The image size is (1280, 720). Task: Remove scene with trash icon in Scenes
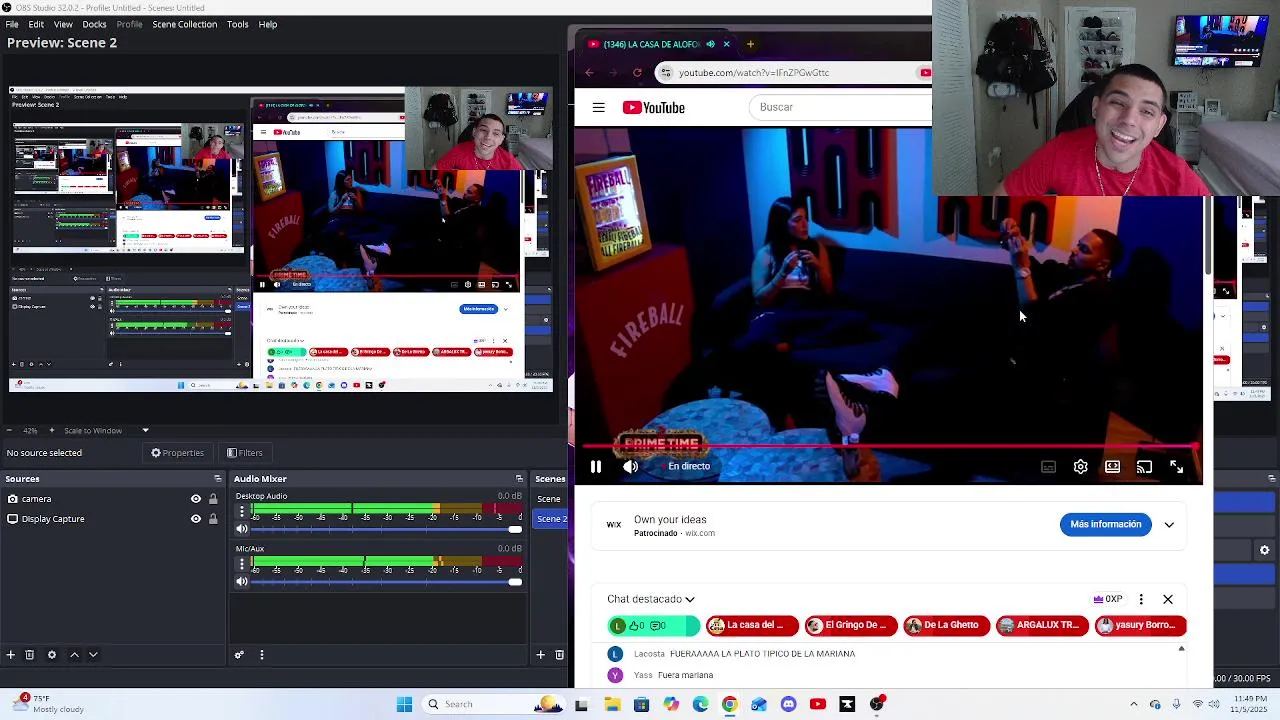coord(559,655)
